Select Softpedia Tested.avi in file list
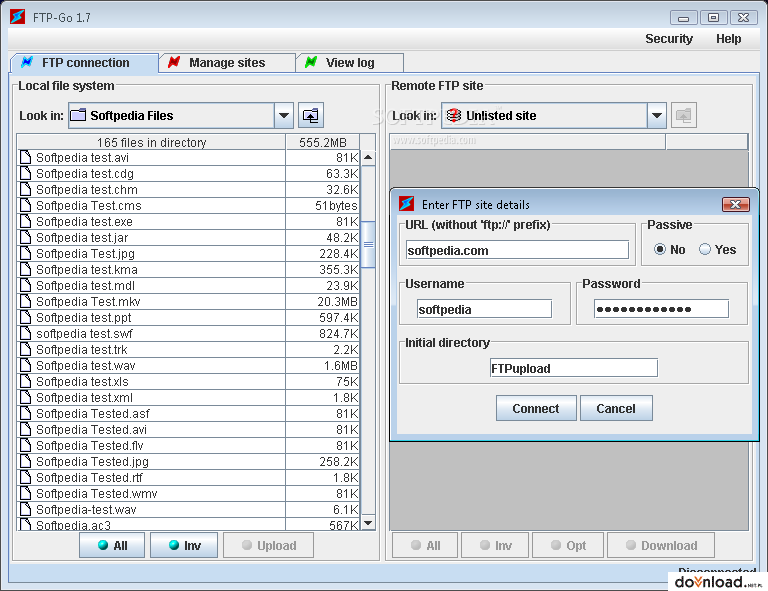 tap(151, 429)
